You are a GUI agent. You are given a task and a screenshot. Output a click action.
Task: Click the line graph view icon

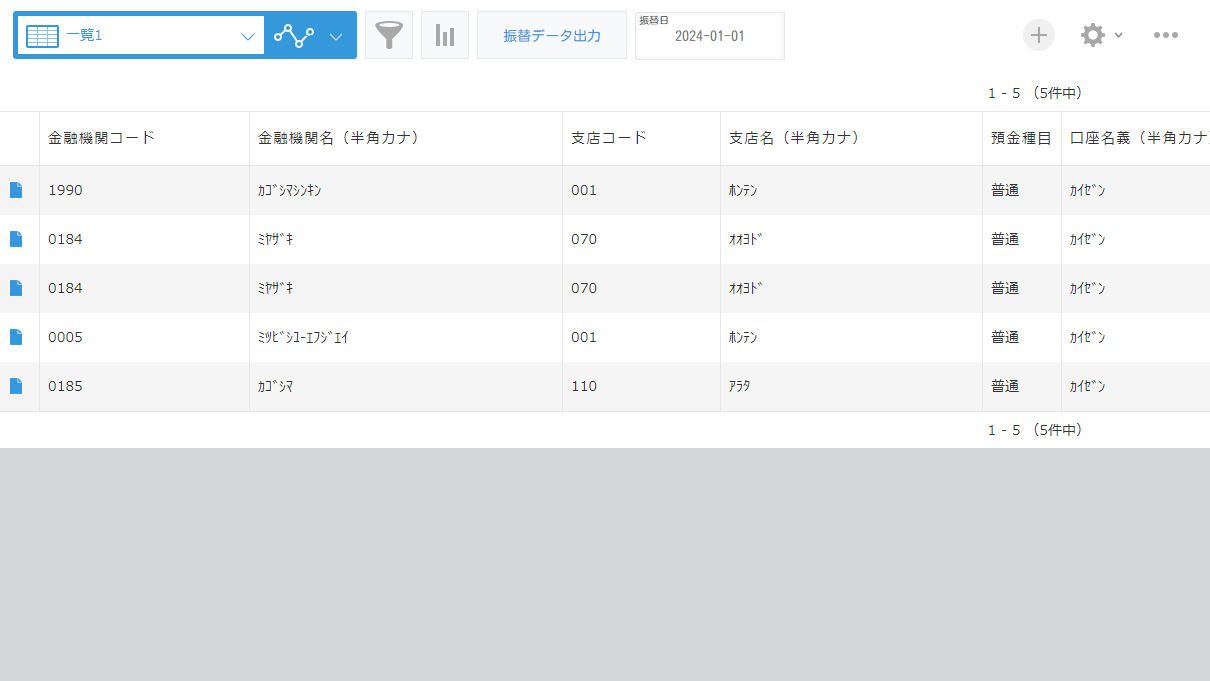tap(294, 36)
